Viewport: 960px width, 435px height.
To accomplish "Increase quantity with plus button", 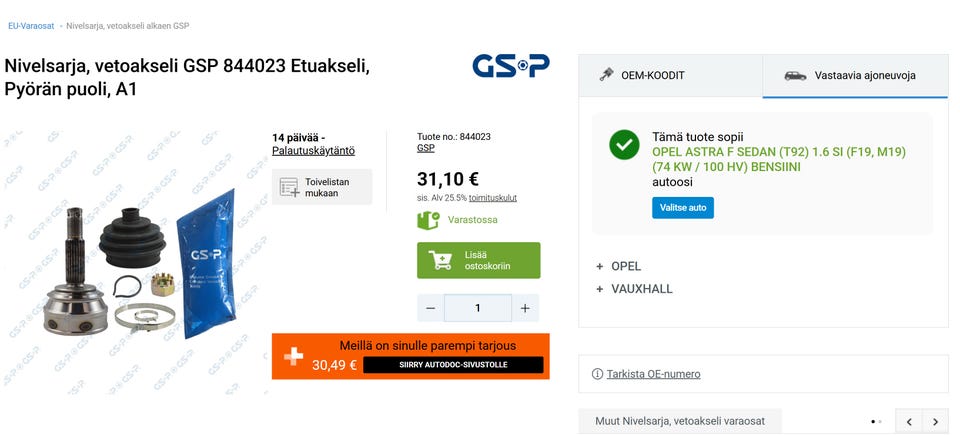I will click(525, 308).
